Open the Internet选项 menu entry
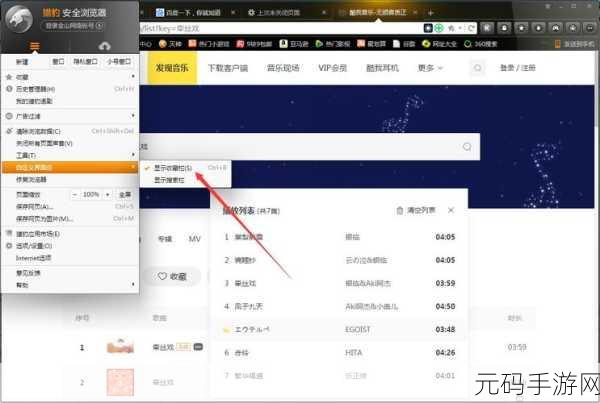 pos(70,258)
